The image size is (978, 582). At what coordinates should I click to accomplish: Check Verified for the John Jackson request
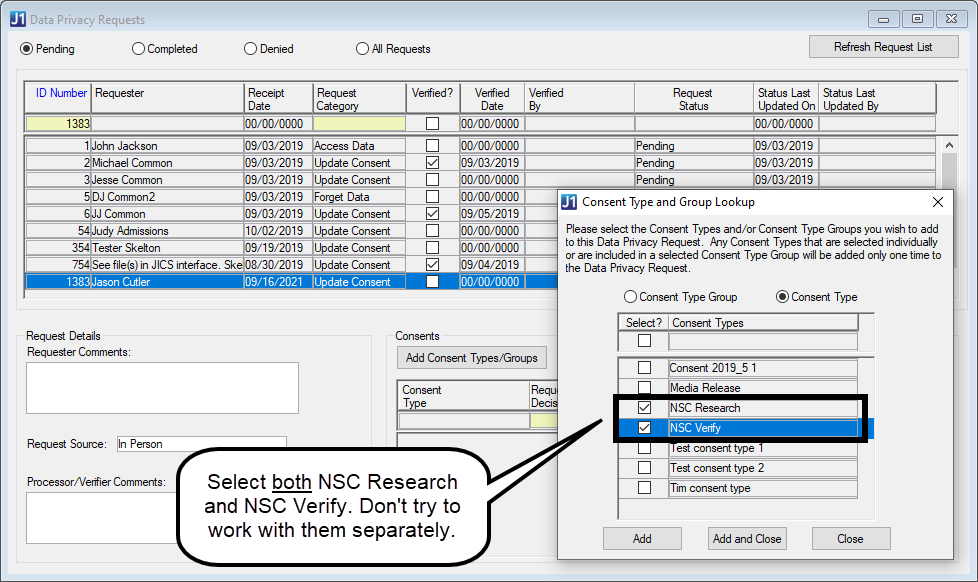click(432, 145)
